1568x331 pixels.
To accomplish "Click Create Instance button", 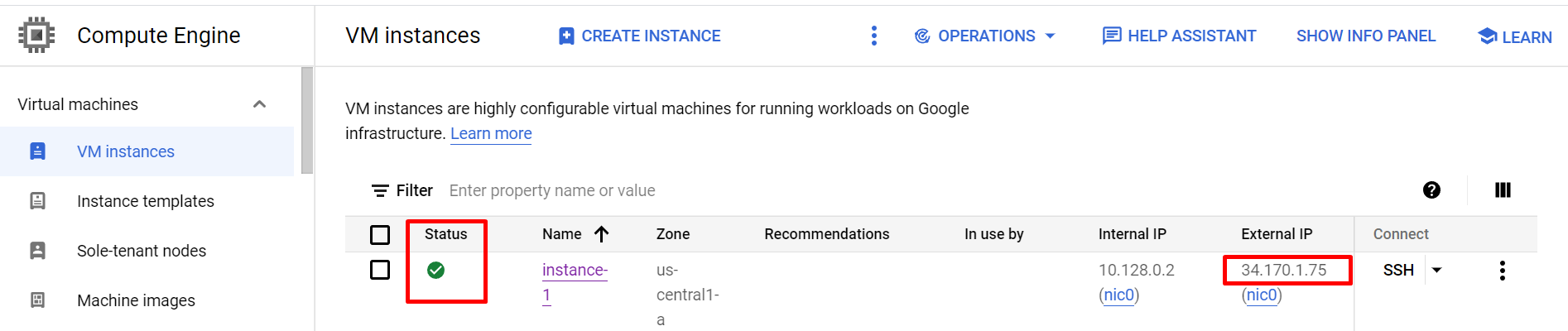I will pyautogui.click(x=640, y=36).
